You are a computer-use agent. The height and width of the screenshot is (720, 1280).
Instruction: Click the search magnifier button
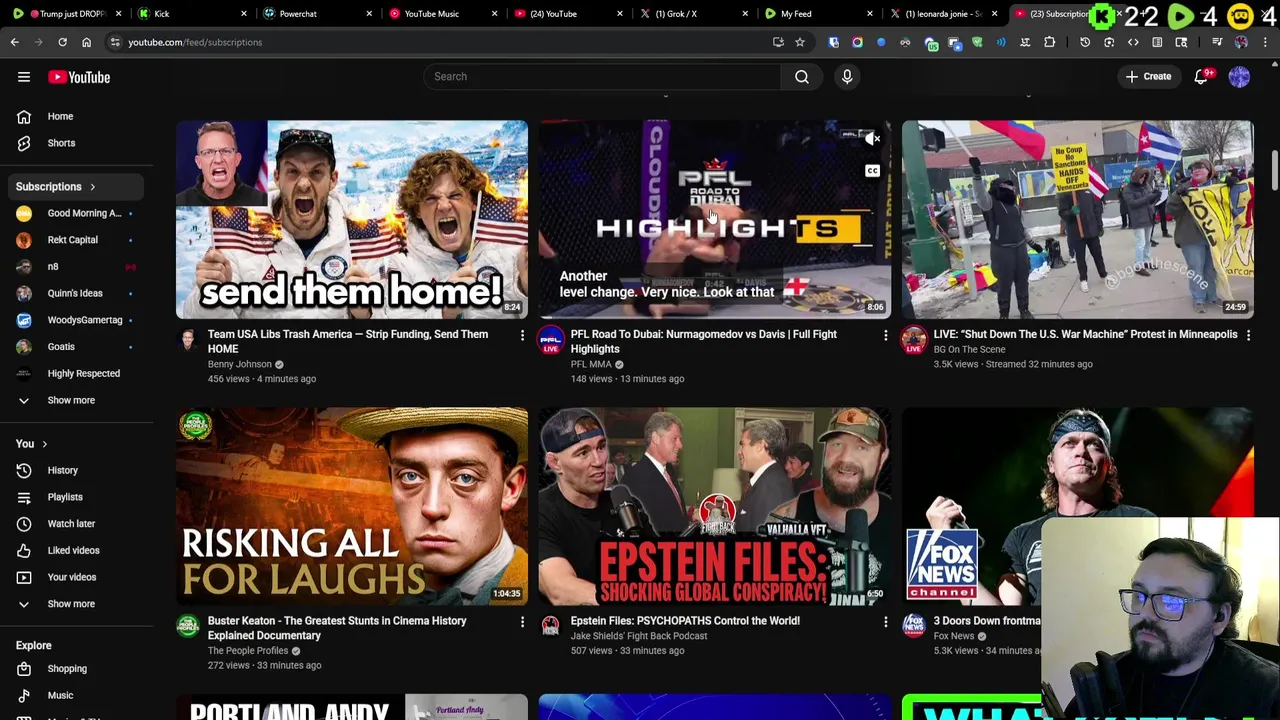[x=802, y=76]
